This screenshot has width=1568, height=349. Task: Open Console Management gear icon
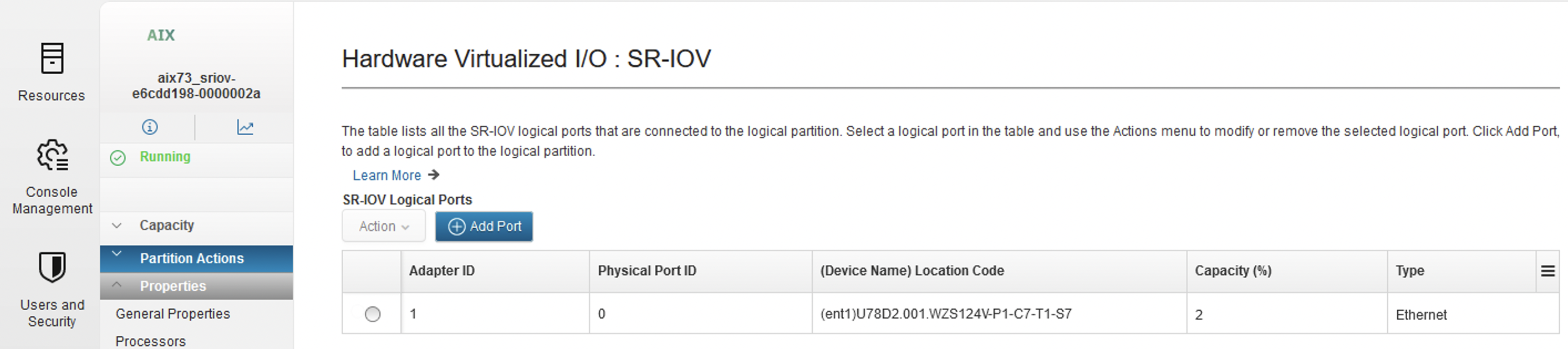tap(52, 155)
